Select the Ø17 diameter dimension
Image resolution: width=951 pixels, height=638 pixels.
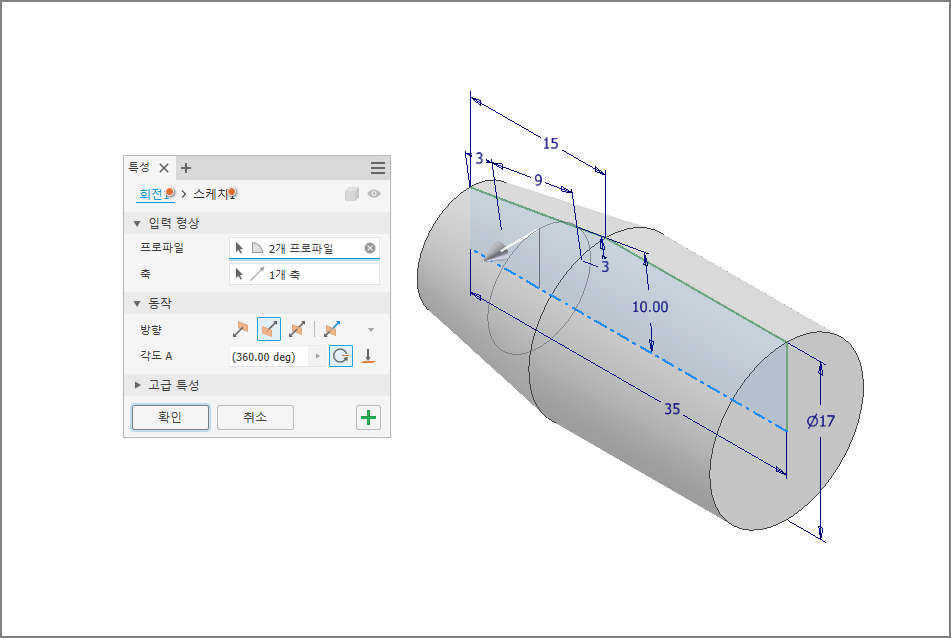coord(821,421)
